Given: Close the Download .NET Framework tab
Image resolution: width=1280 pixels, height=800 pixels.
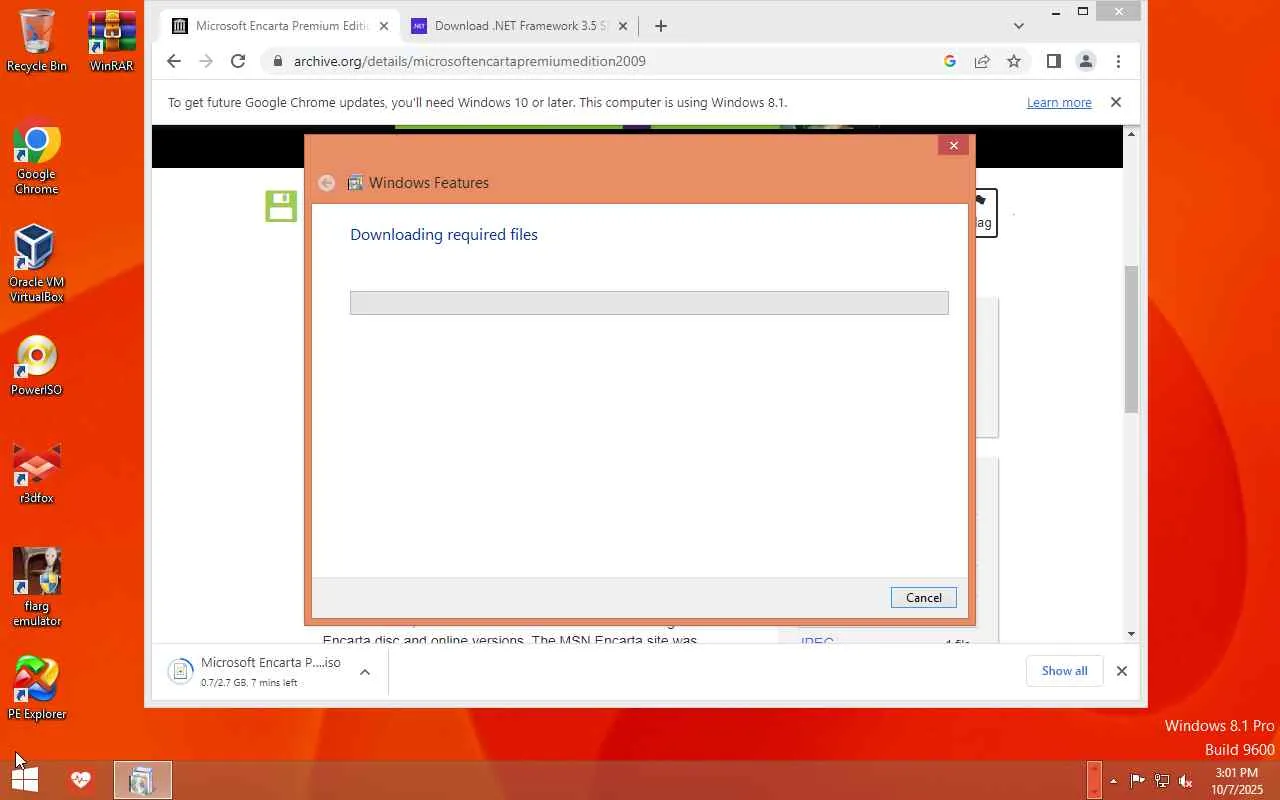Looking at the screenshot, I should 623,26.
